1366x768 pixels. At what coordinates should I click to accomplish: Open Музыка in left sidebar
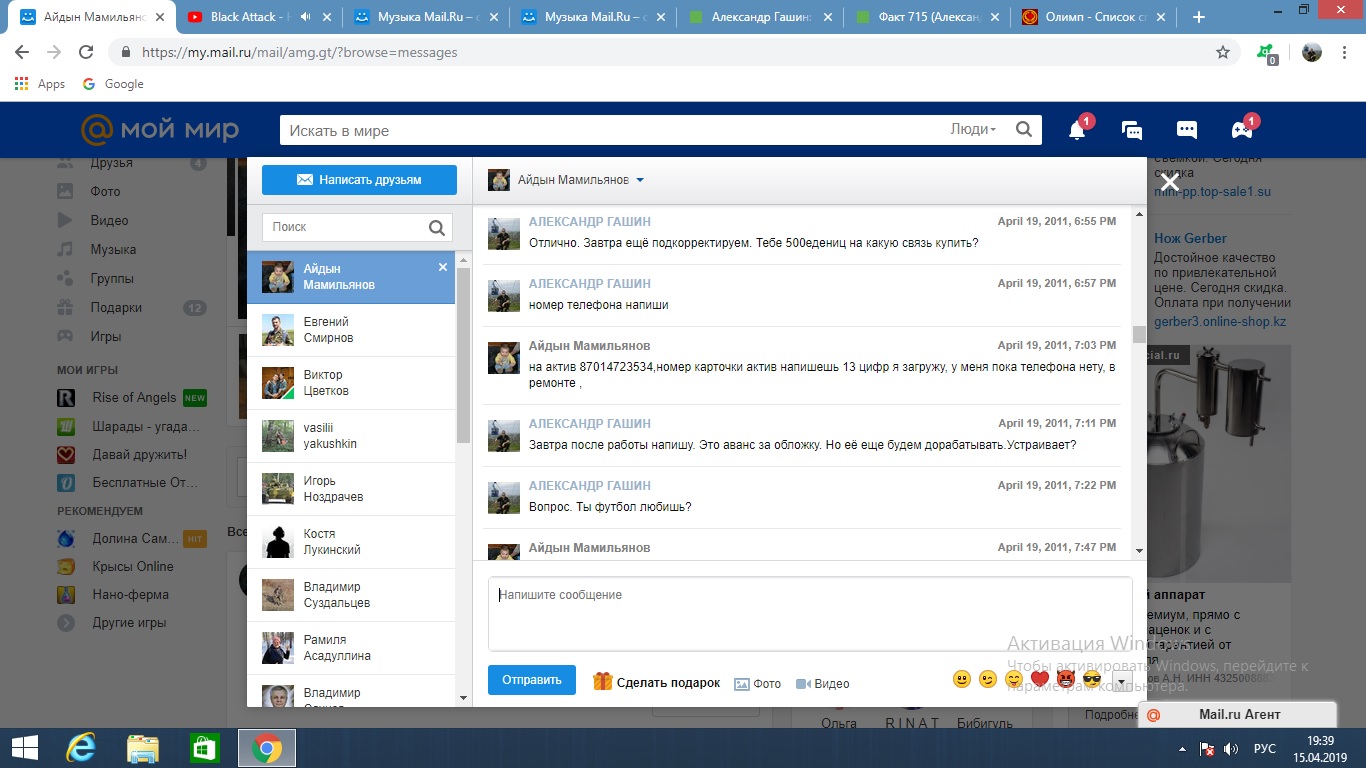click(113, 249)
